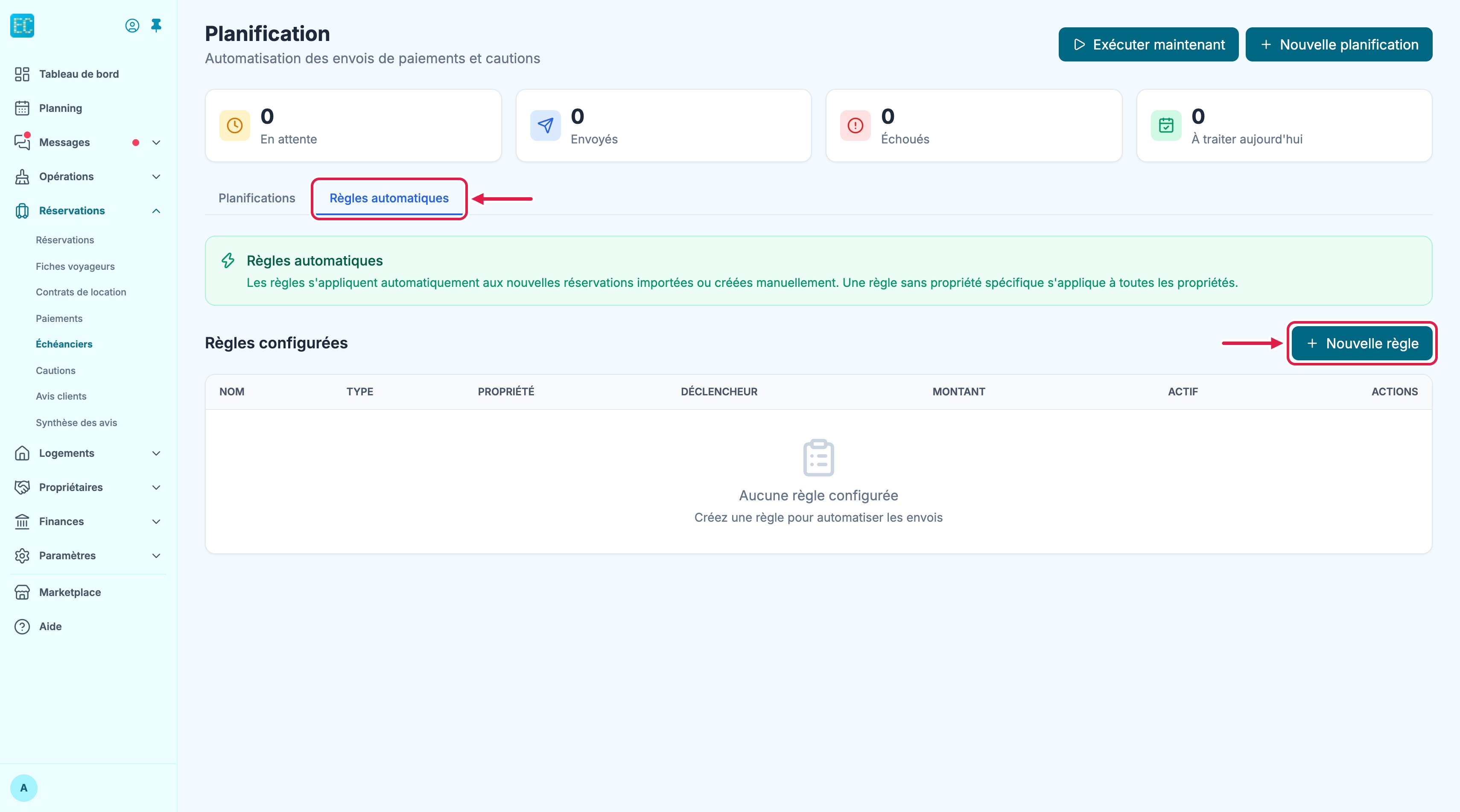The width and height of the screenshot is (1460, 812).
Task: Expand the Messages submenu chevron
Action: coord(156,143)
